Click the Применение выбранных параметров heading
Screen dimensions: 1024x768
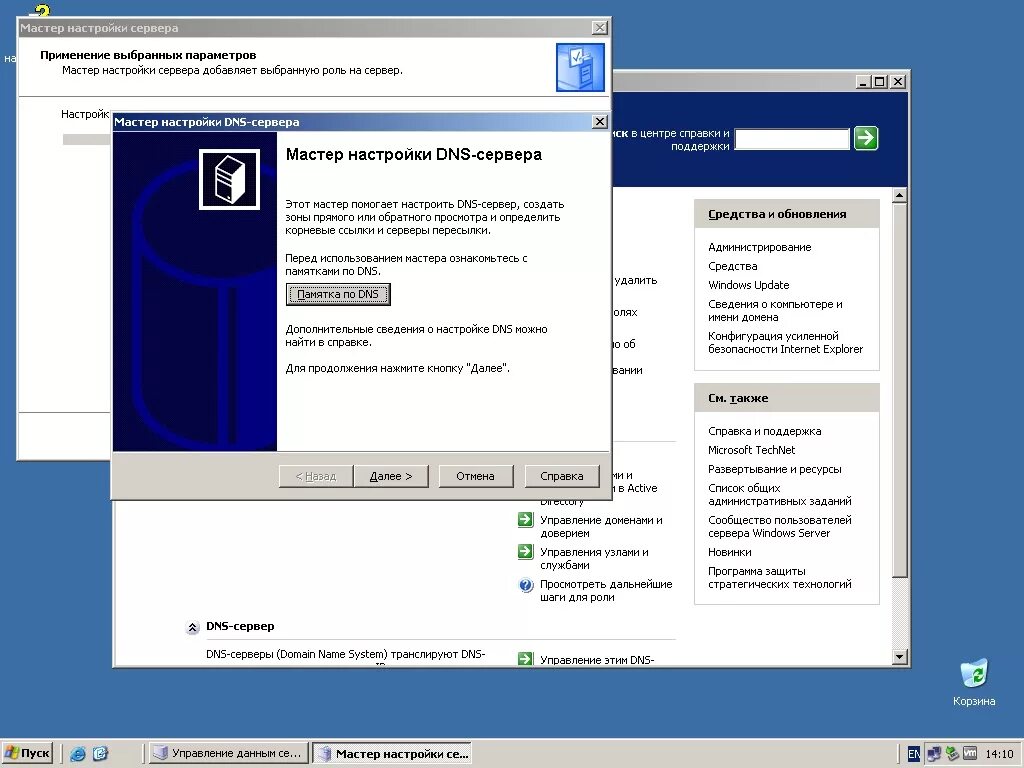148,55
